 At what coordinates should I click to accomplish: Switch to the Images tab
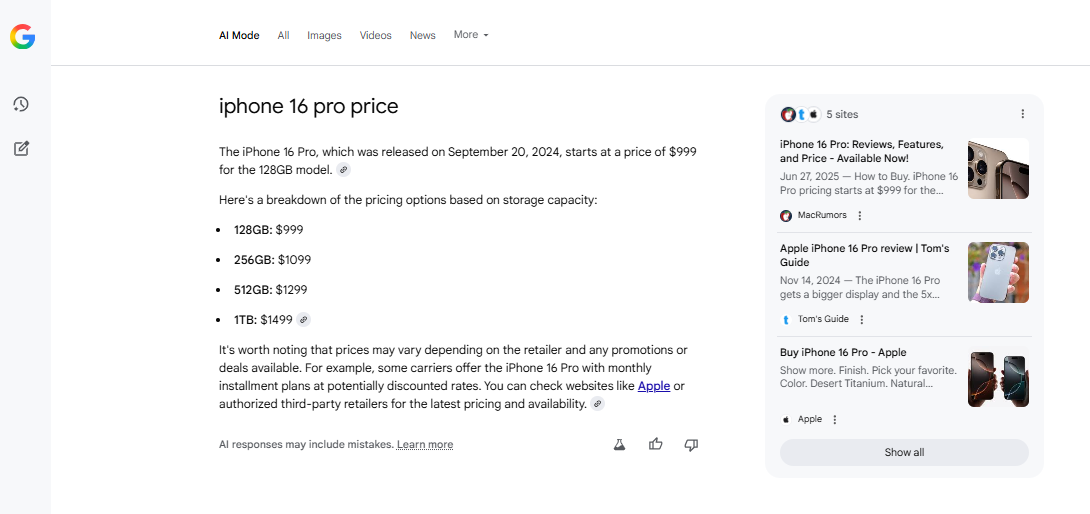pos(325,35)
